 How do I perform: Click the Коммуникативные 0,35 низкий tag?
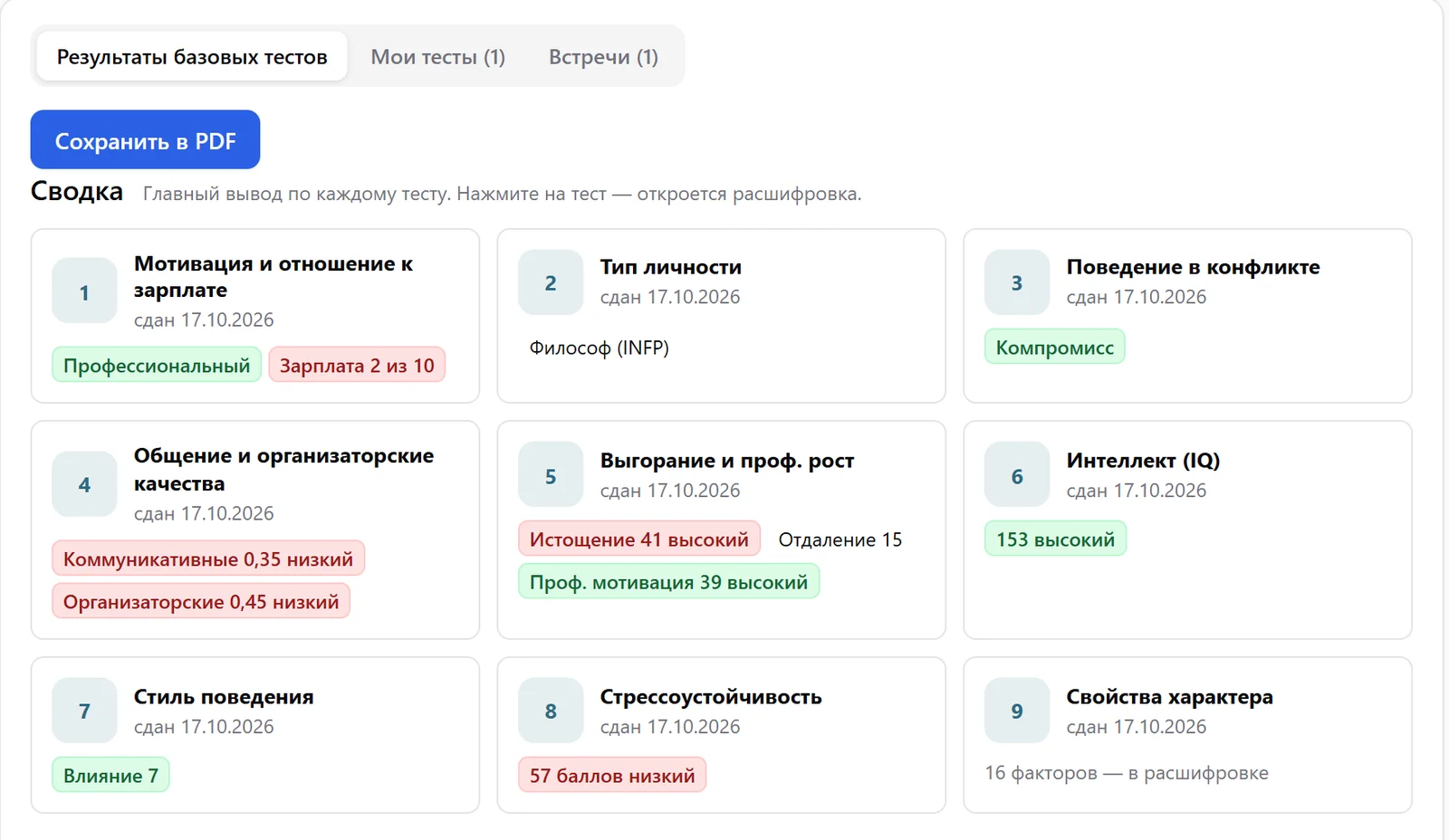pyautogui.click(x=208, y=558)
